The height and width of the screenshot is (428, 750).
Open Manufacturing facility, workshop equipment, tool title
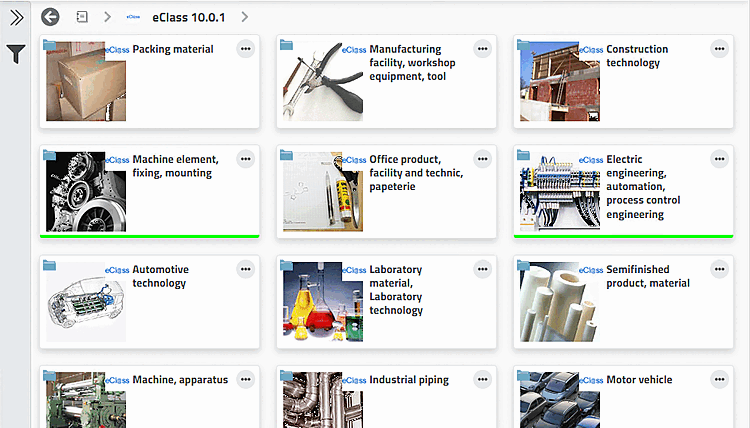[412, 63]
